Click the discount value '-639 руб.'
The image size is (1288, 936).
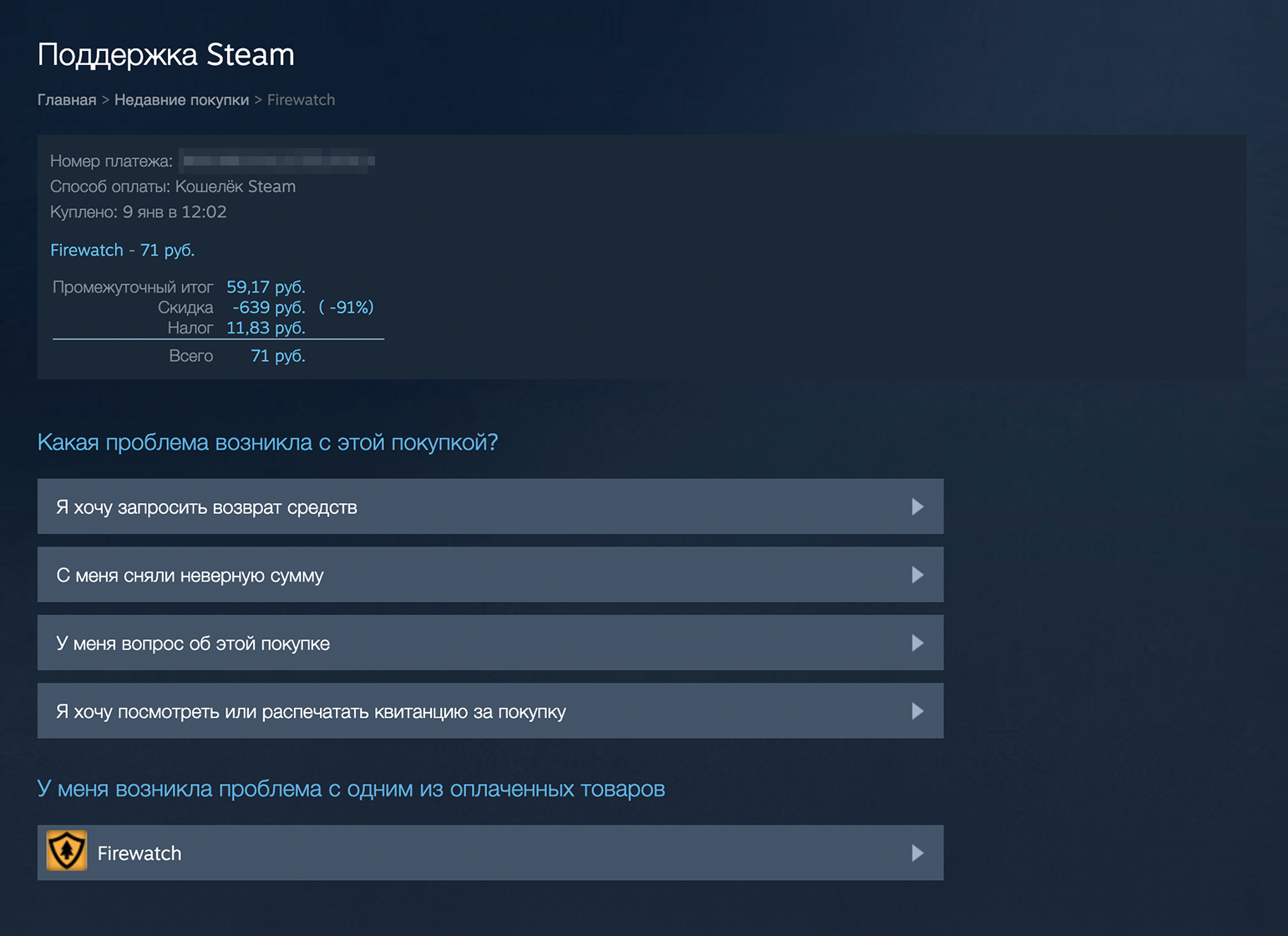click(269, 308)
